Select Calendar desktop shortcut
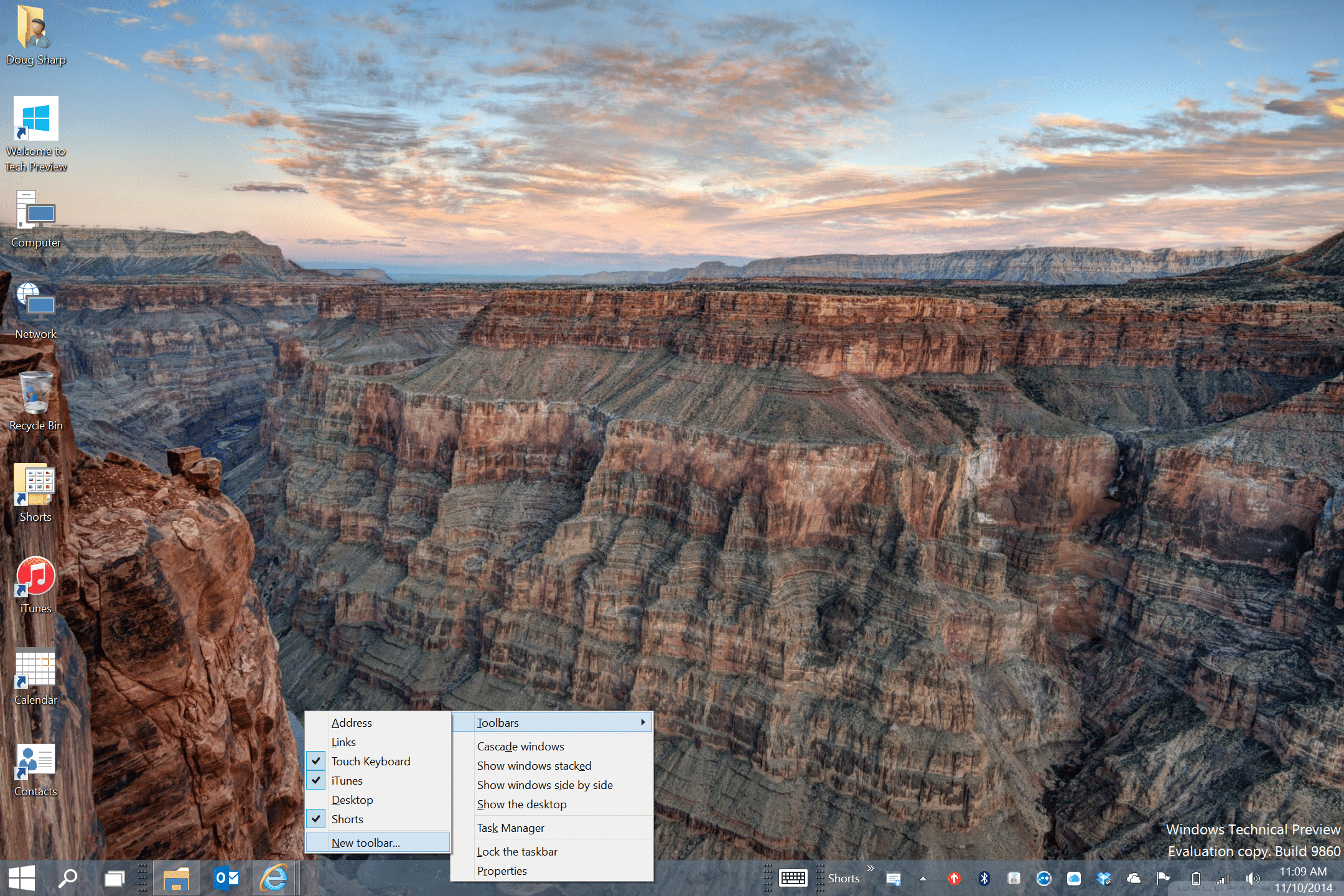Image resolution: width=1344 pixels, height=896 pixels. pos(36,677)
